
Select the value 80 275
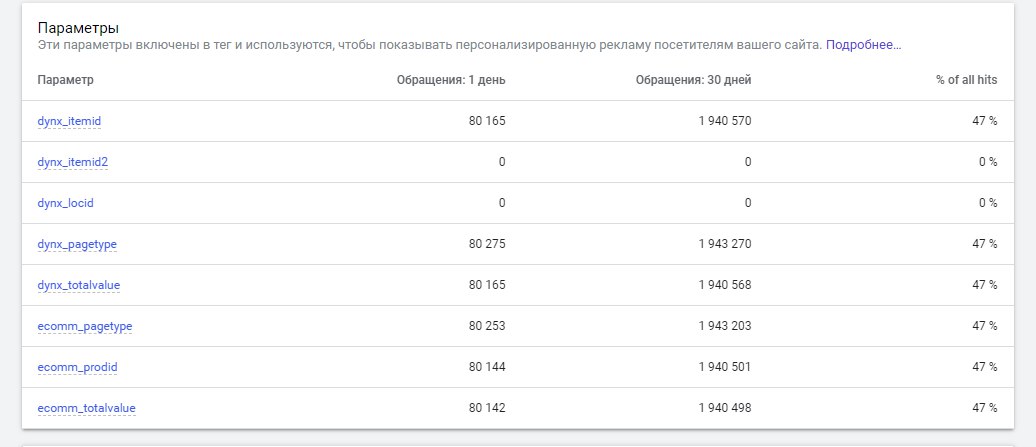(x=487, y=244)
